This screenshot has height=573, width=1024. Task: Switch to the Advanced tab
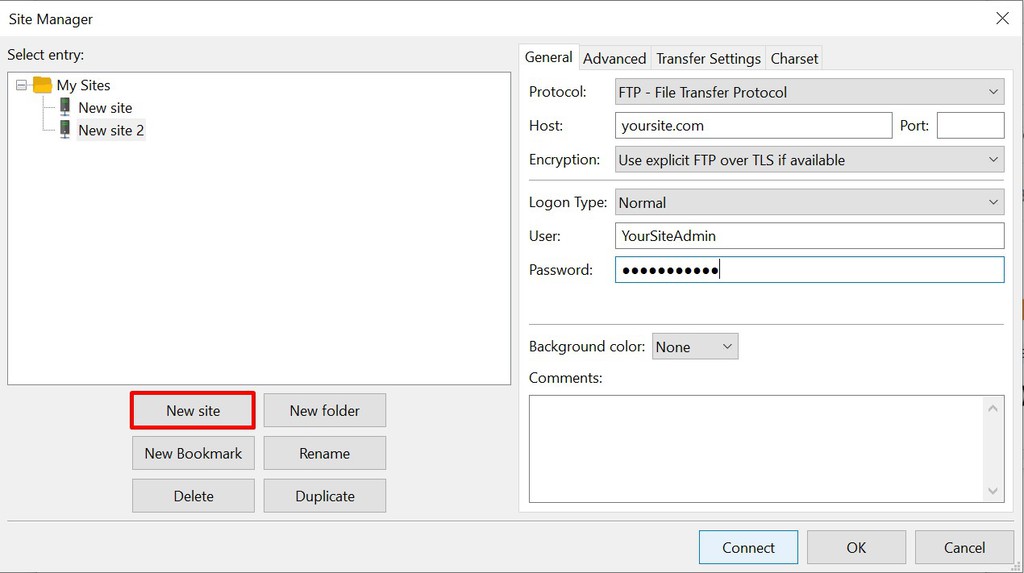coord(615,59)
